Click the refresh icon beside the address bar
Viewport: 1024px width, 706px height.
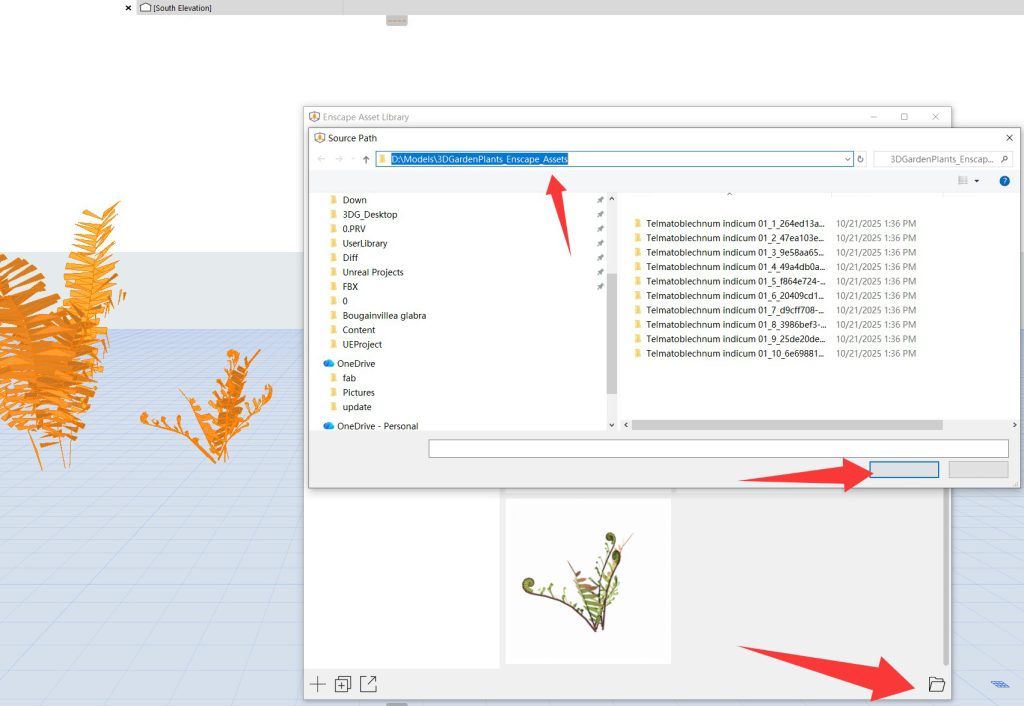(x=861, y=158)
